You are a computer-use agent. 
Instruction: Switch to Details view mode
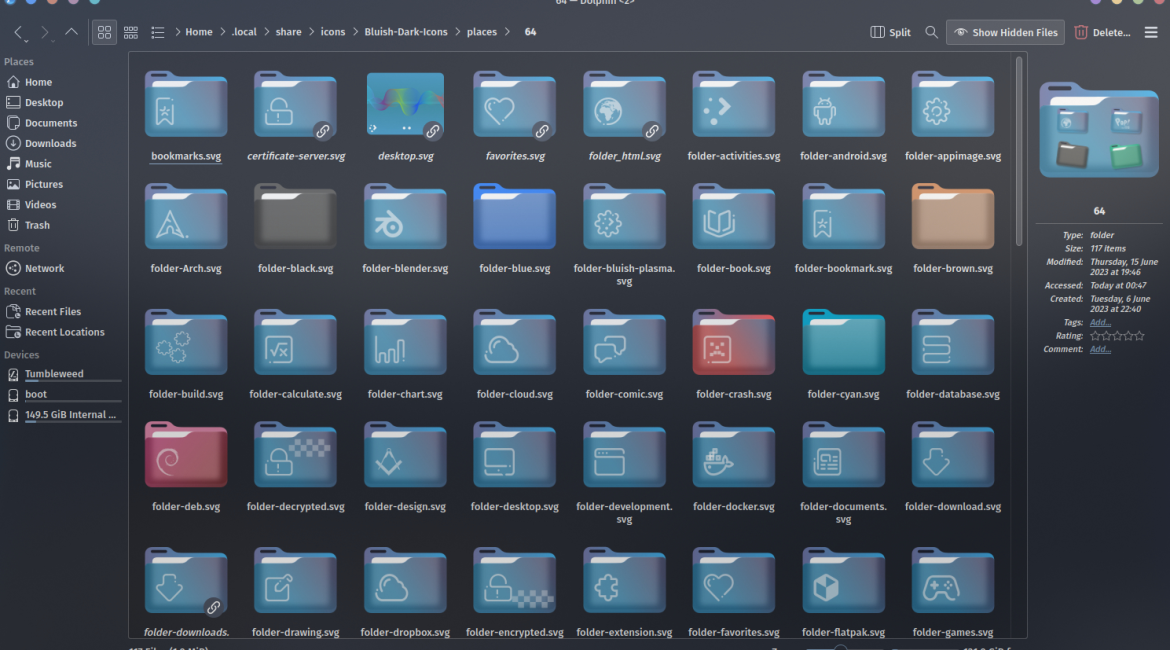158,32
